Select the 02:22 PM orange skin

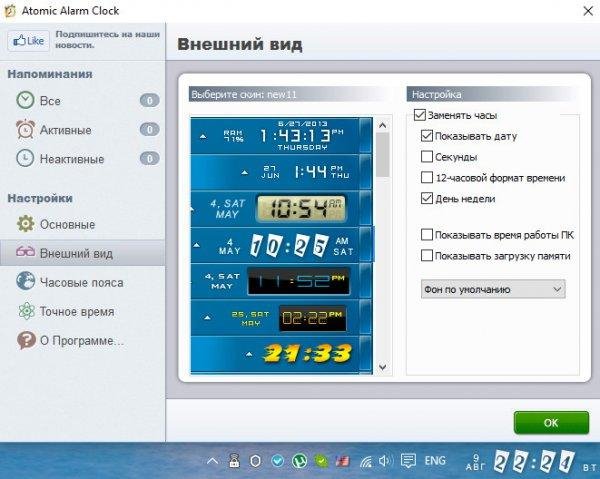point(281,318)
